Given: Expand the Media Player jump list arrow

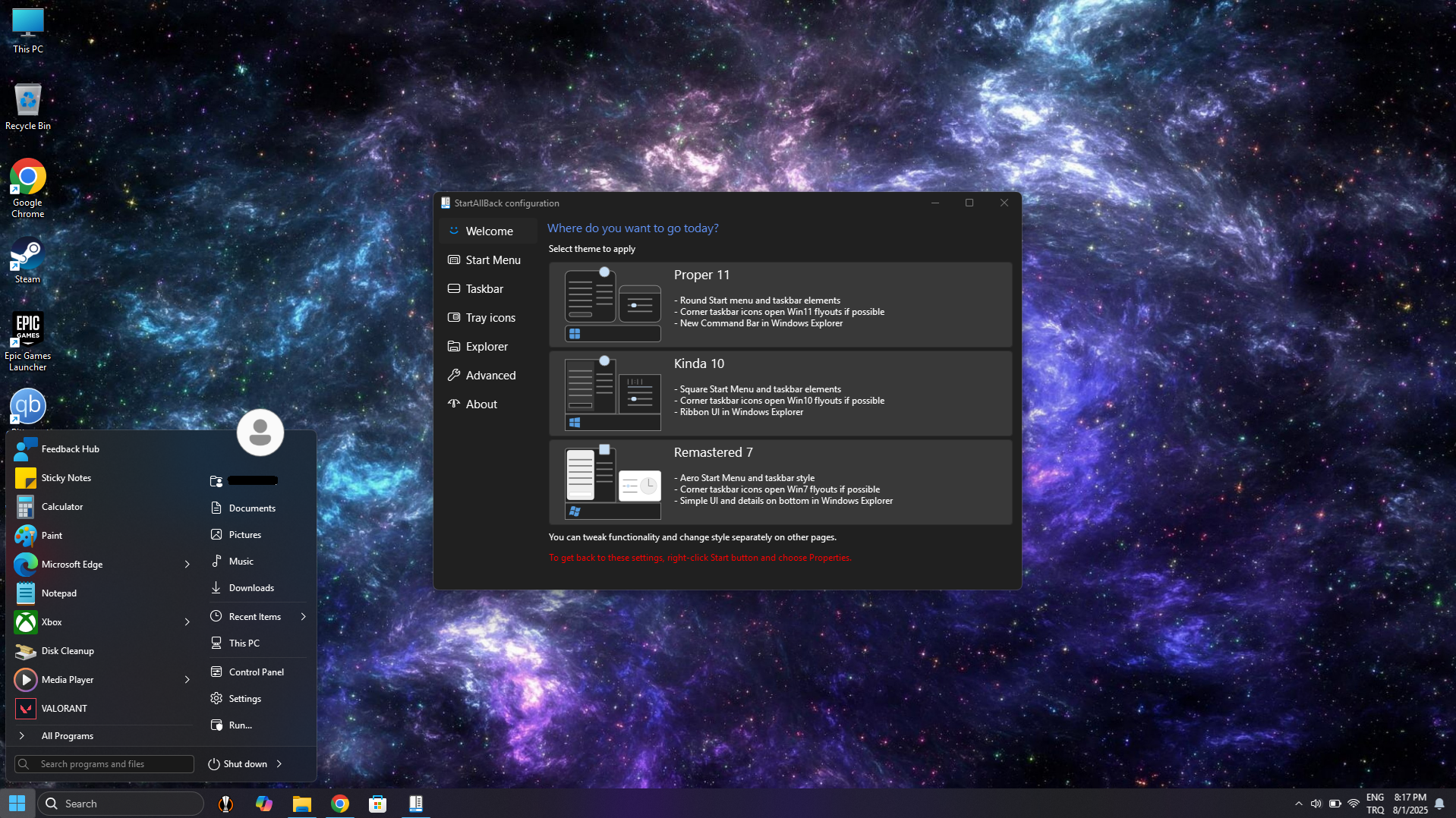Looking at the screenshot, I should coord(188,680).
